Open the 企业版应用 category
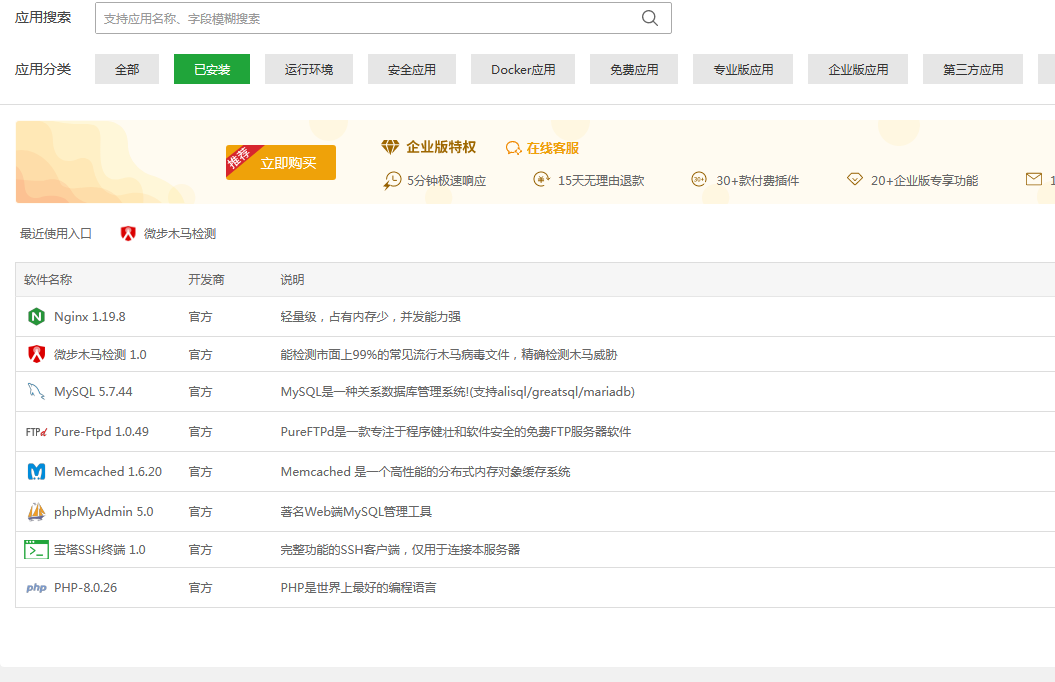This screenshot has width=1055, height=682. point(858,69)
